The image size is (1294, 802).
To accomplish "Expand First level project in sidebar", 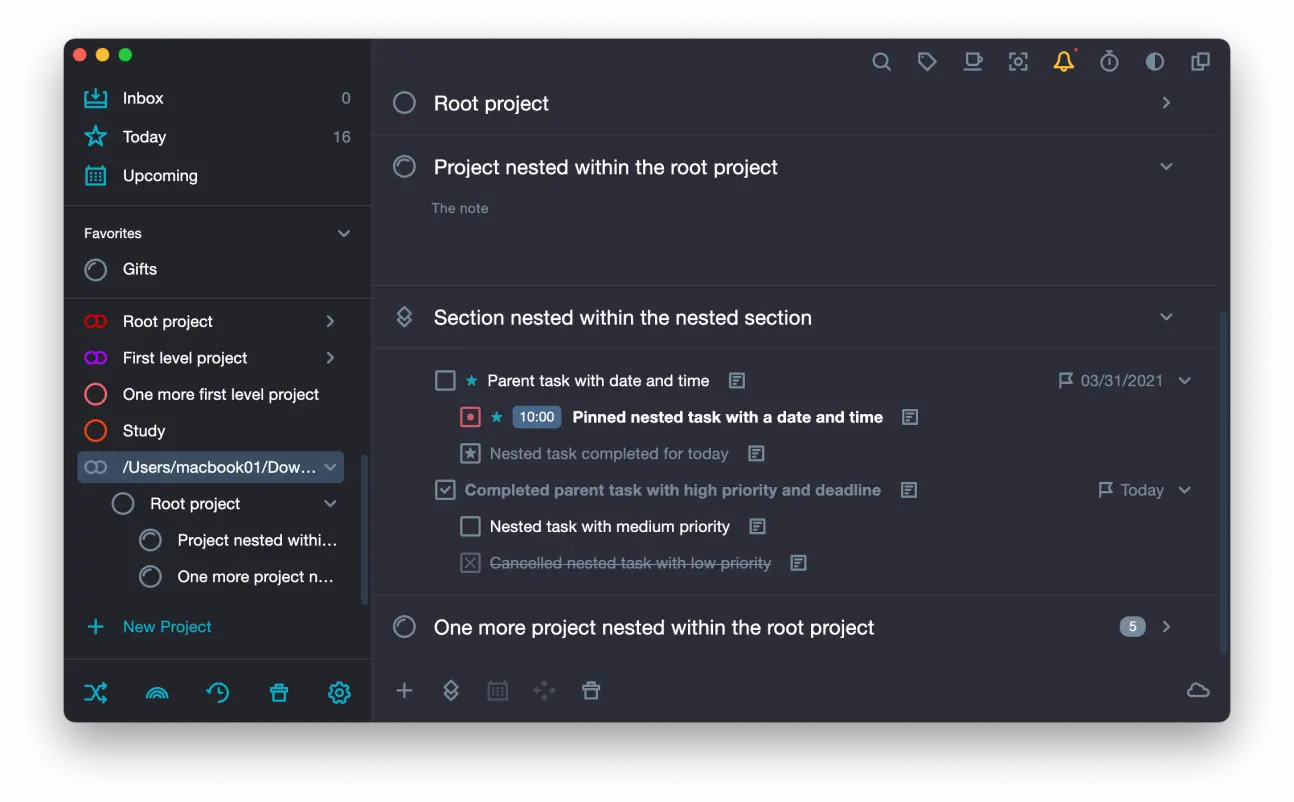I will tap(331, 358).
